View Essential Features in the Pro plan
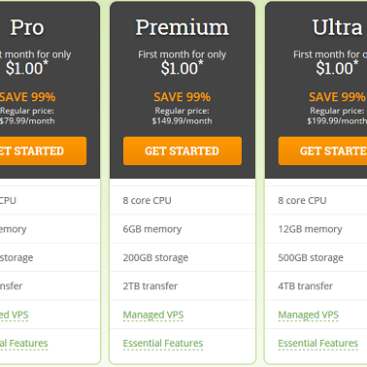The image size is (367, 367). tap(24, 343)
